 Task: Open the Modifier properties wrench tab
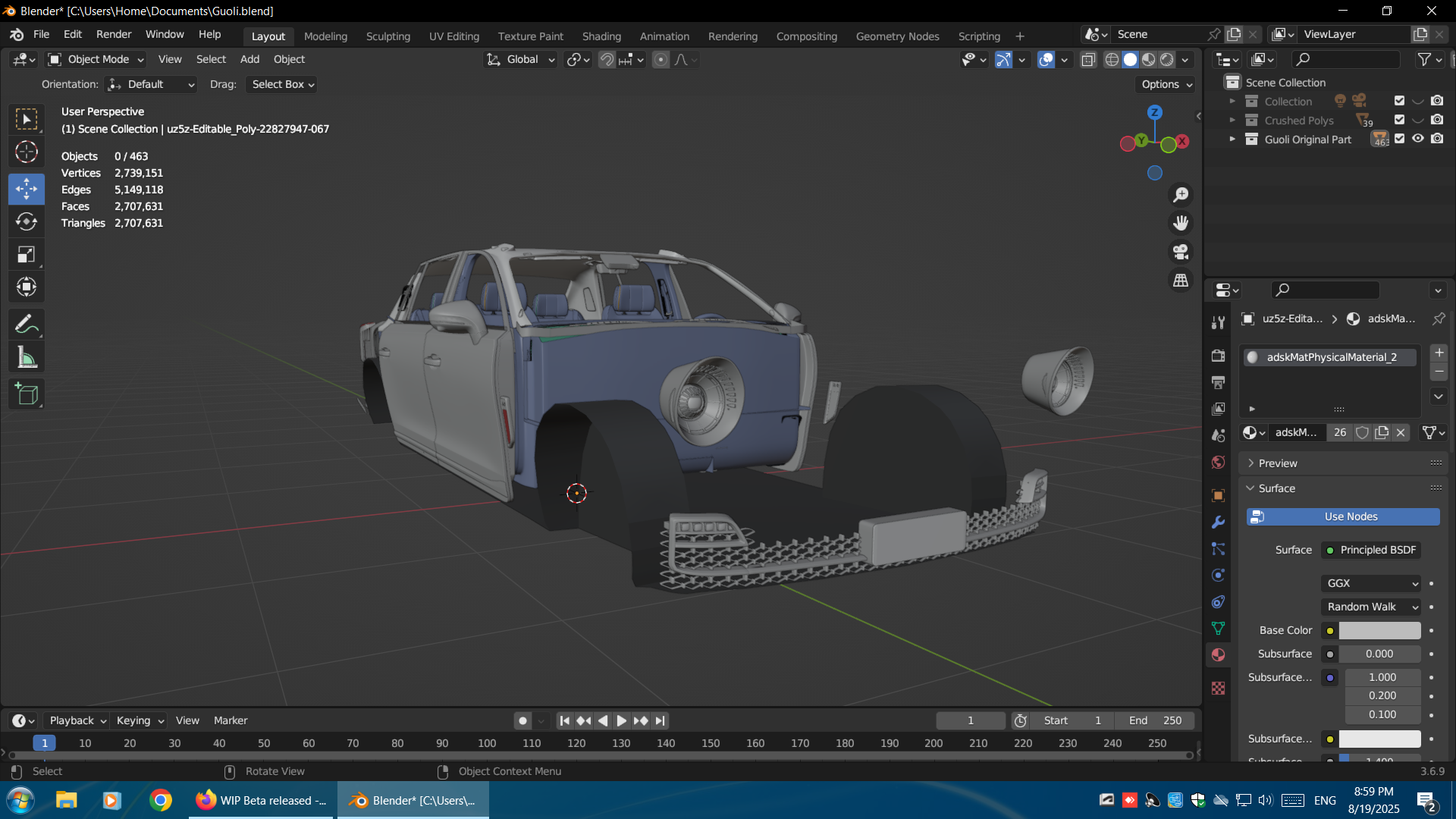[1218, 522]
